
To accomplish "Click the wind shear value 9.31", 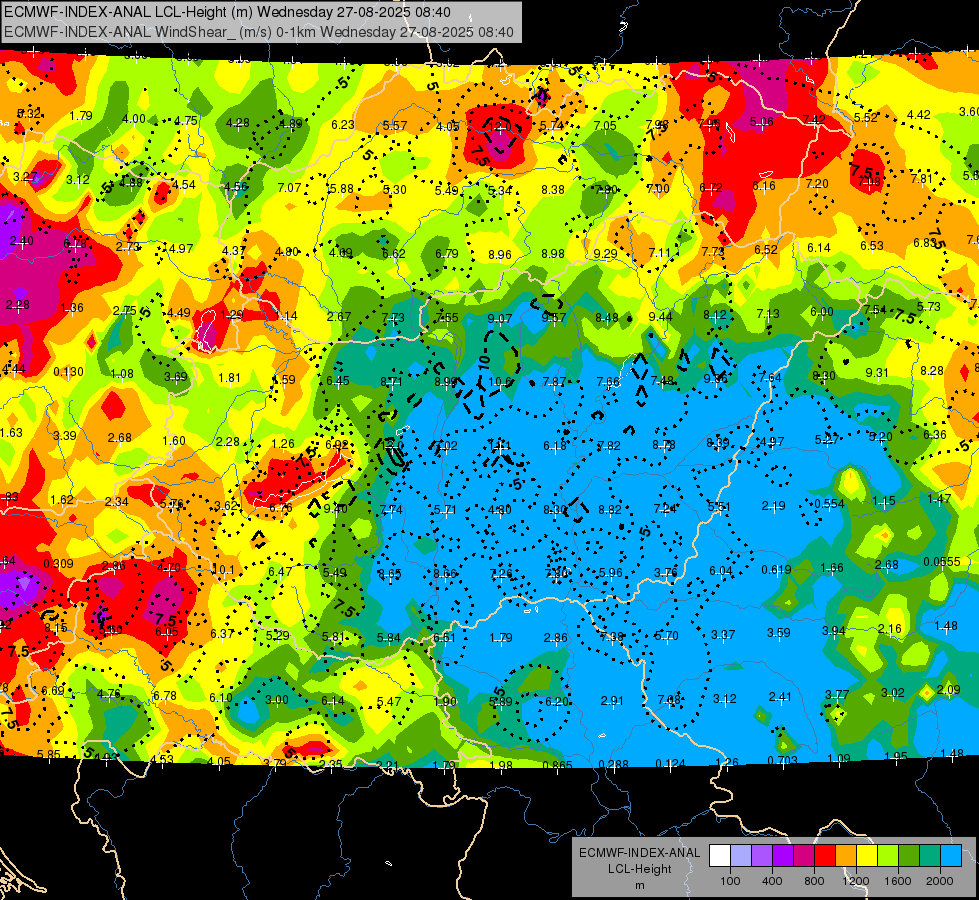I will coord(877,373).
